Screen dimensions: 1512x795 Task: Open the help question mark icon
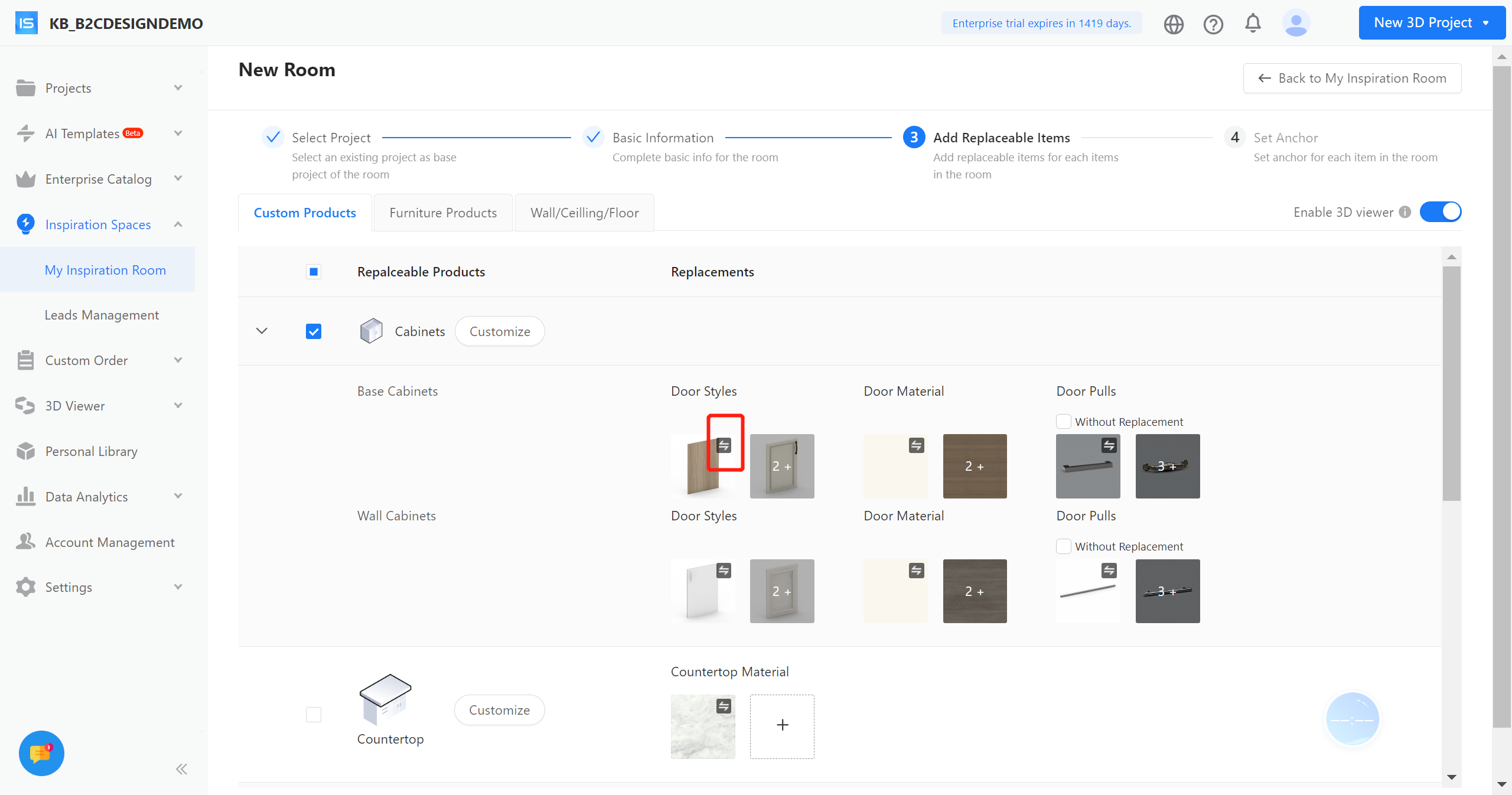(x=1213, y=24)
